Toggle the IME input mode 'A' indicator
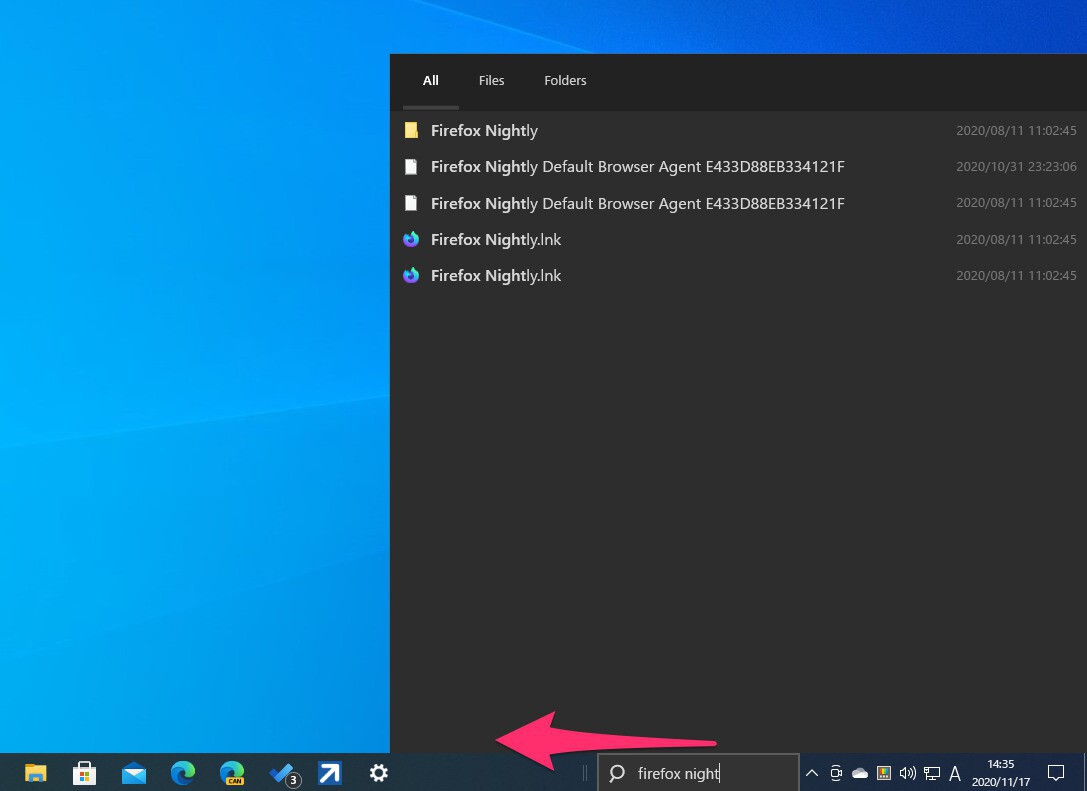The image size is (1087, 791). (955, 773)
